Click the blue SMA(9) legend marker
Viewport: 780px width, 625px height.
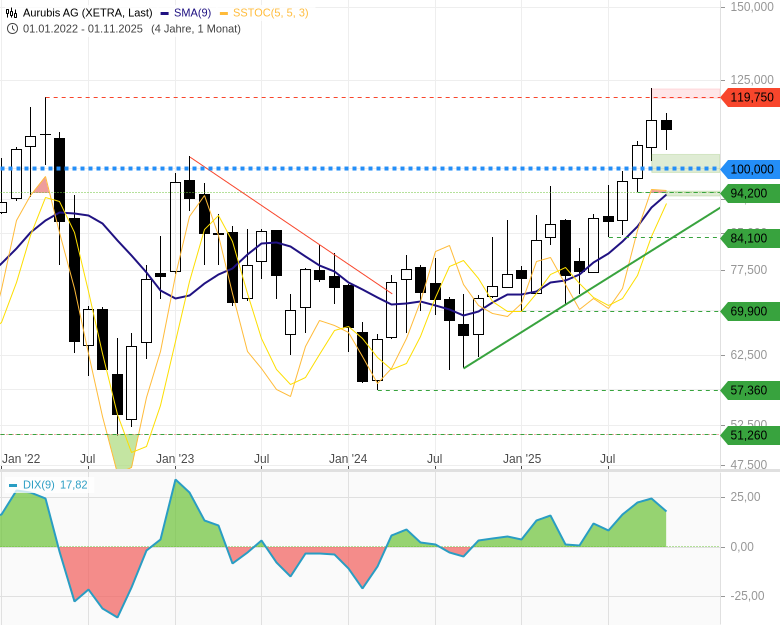point(165,13)
